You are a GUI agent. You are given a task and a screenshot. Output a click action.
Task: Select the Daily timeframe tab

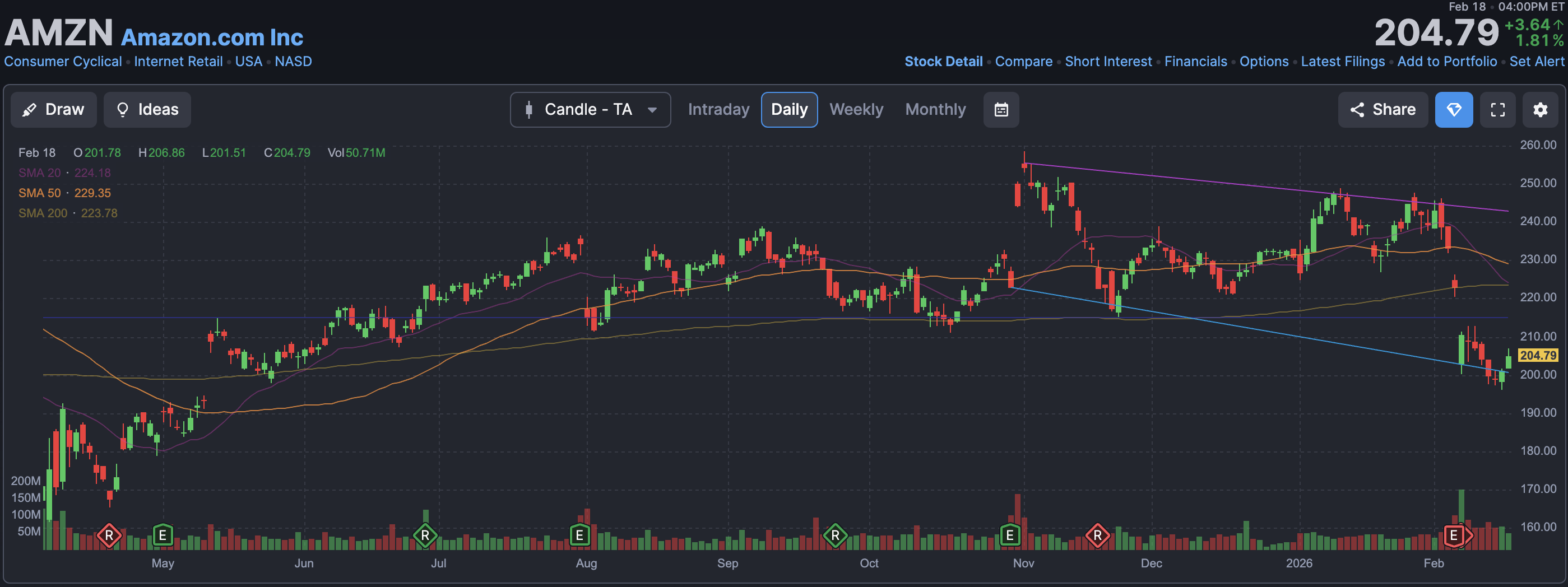(790, 109)
